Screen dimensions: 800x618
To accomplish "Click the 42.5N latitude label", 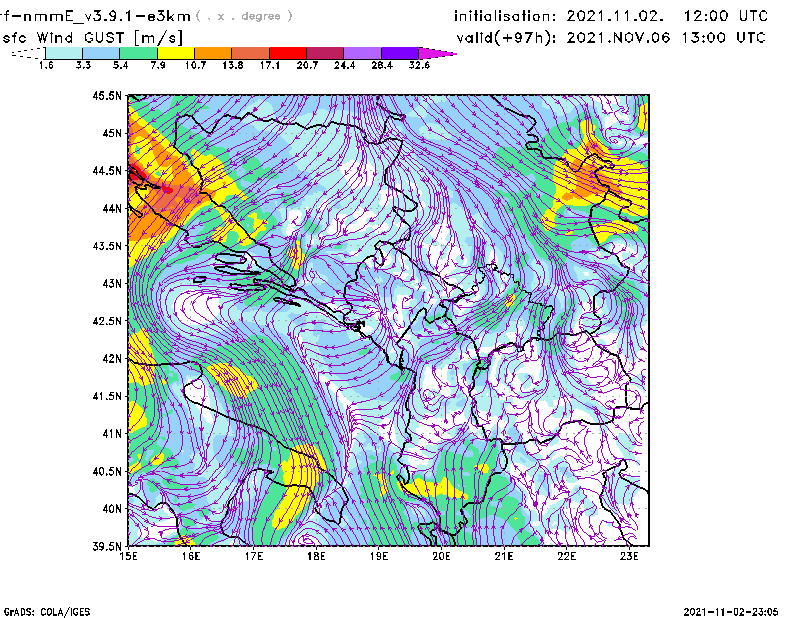I will [x=107, y=321].
